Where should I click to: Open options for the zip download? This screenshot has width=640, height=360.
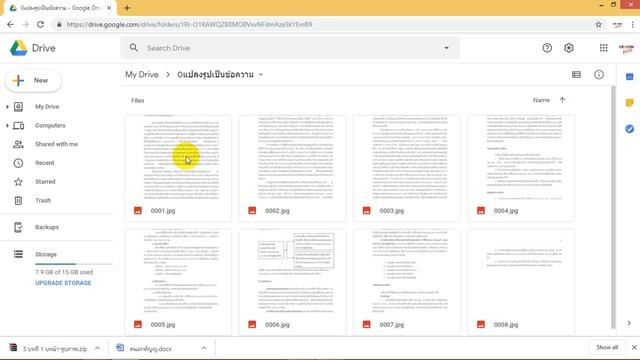pos(97,348)
